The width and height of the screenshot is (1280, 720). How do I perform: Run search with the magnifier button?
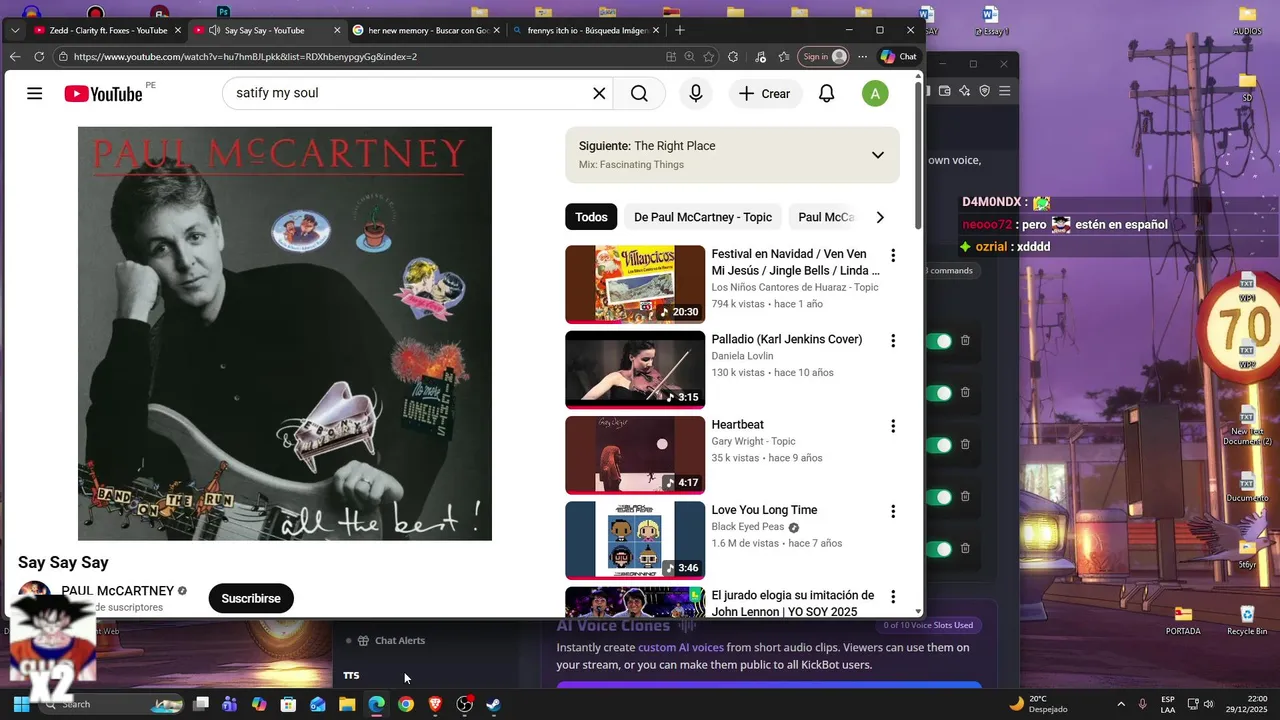tap(640, 94)
